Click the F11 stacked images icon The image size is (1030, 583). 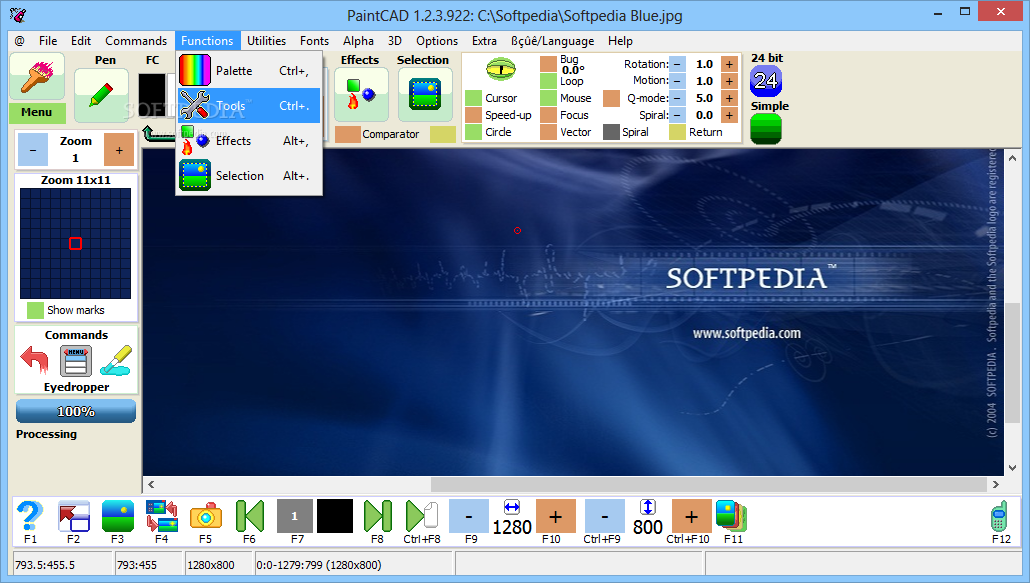(731, 516)
